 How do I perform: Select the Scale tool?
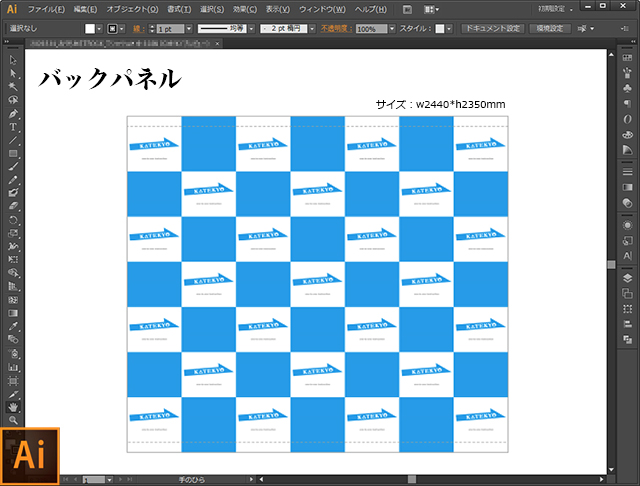(x=13, y=233)
